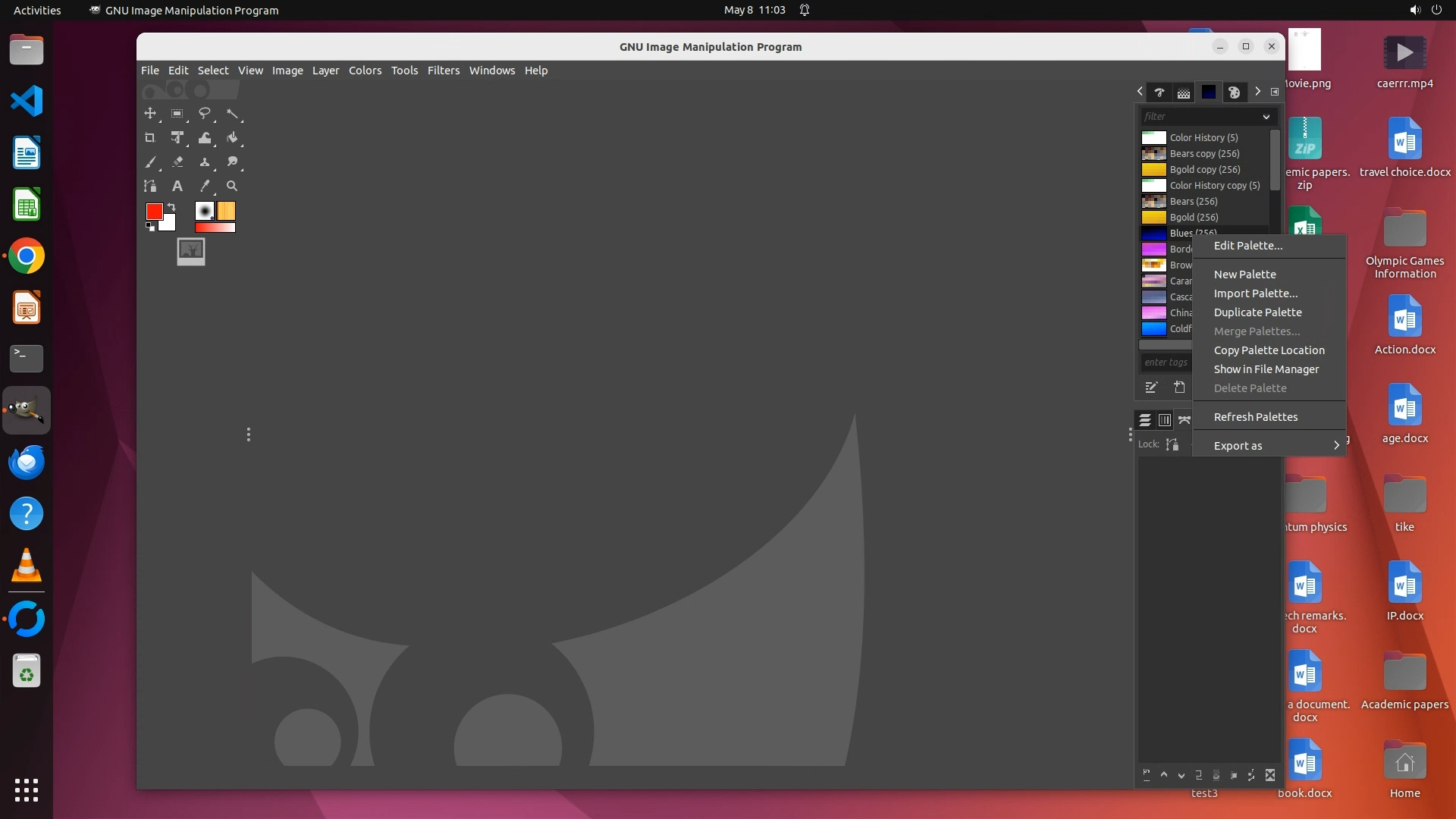This screenshot has height=819, width=1456.
Task: Open the Filters menu
Action: [x=443, y=71]
